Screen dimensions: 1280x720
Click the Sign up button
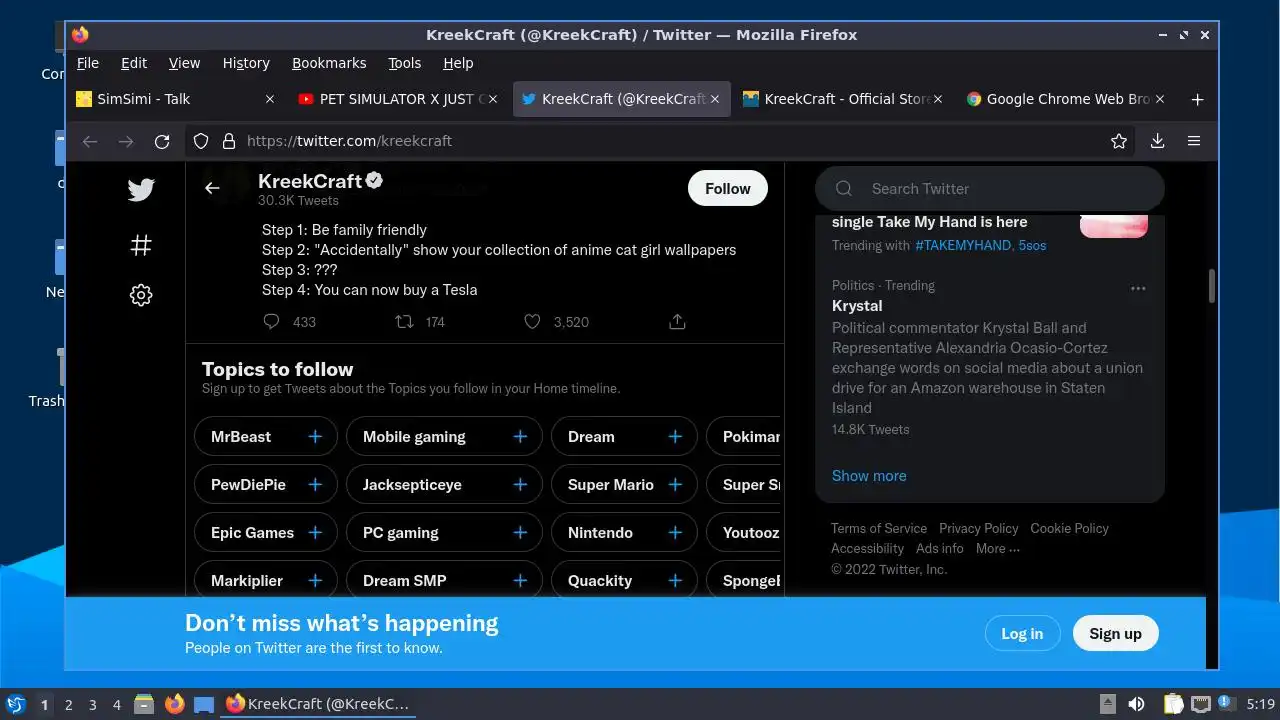point(1115,633)
